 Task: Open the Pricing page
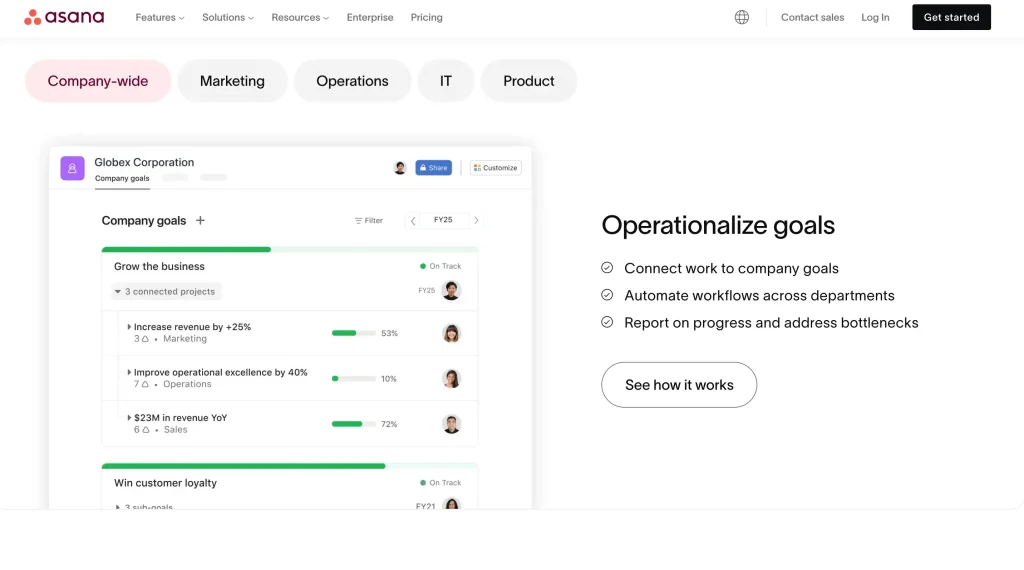426,18
